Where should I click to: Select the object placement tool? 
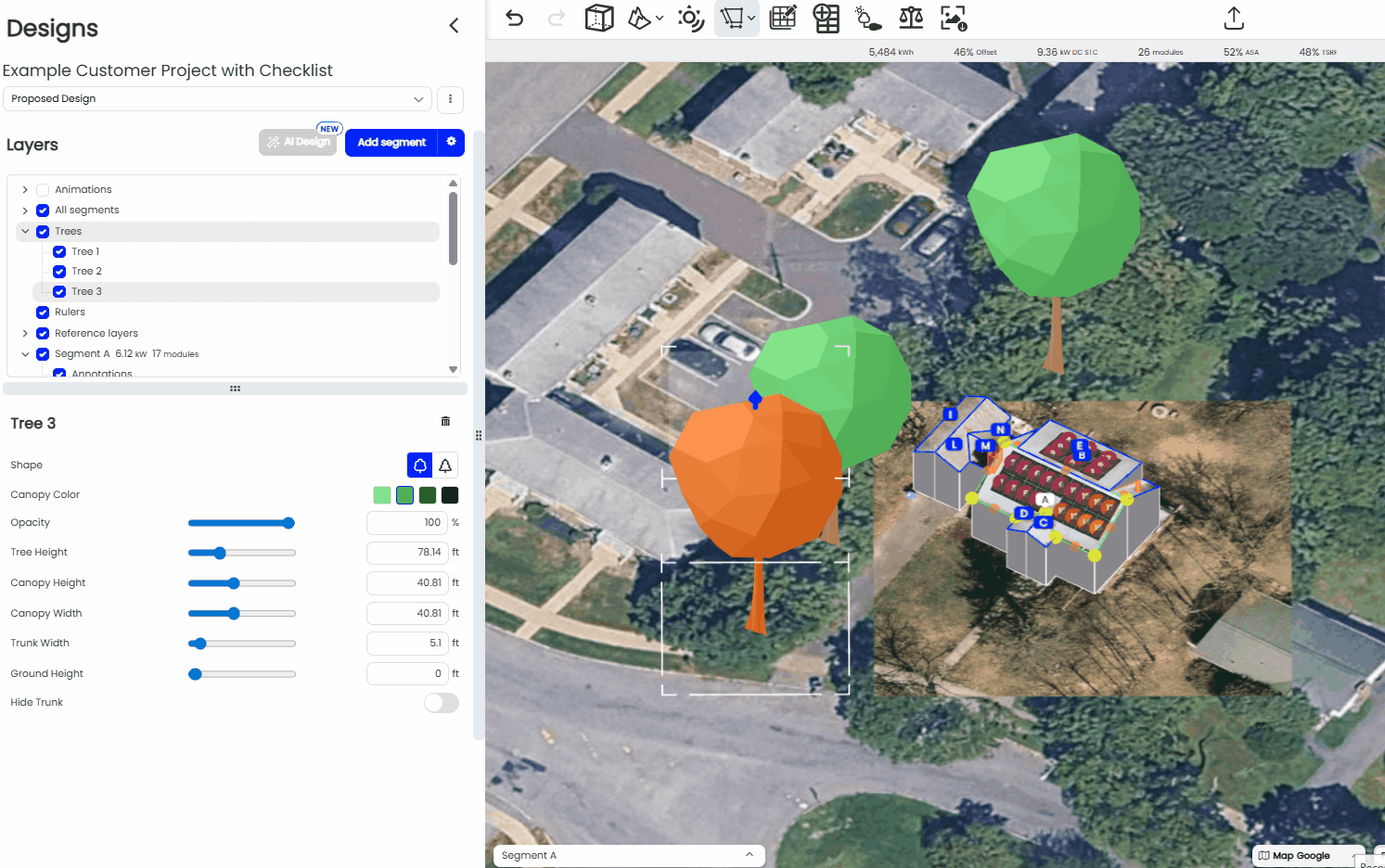(733, 18)
